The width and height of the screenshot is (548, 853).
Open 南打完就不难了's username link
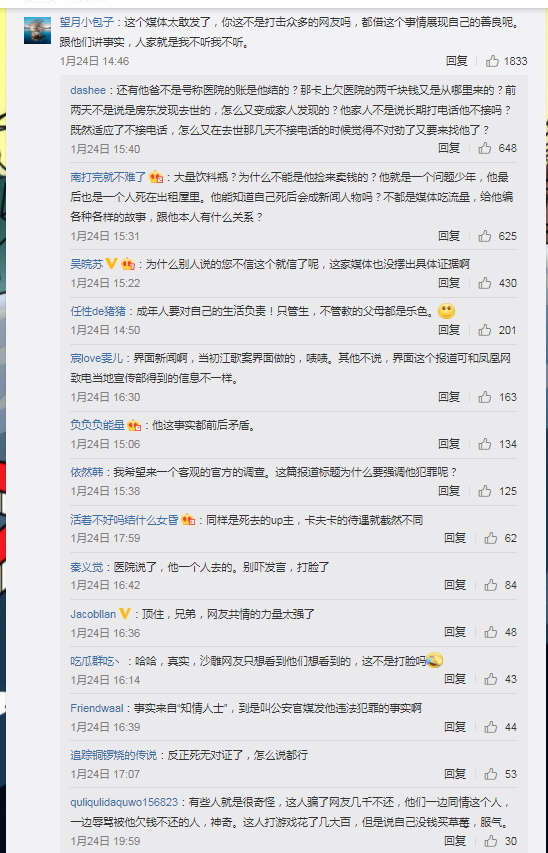click(x=108, y=177)
